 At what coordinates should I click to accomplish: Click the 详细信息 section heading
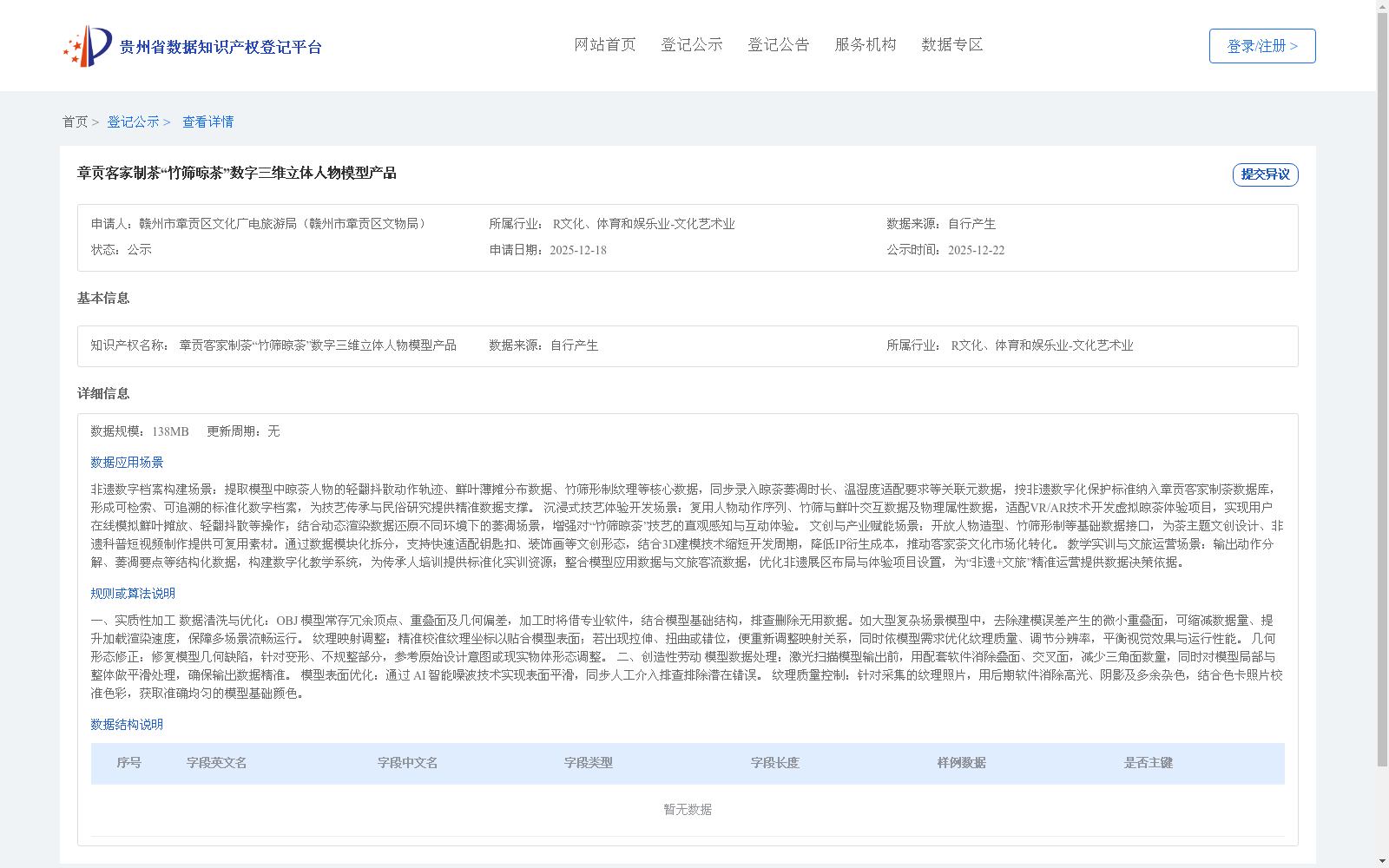tap(103, 394)
